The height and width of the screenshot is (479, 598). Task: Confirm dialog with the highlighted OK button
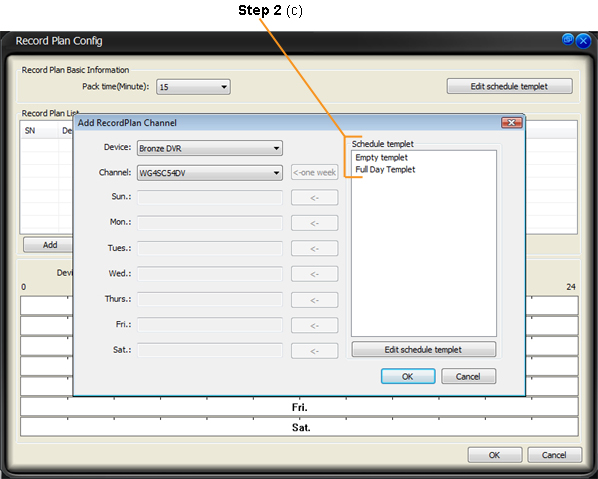408,376
